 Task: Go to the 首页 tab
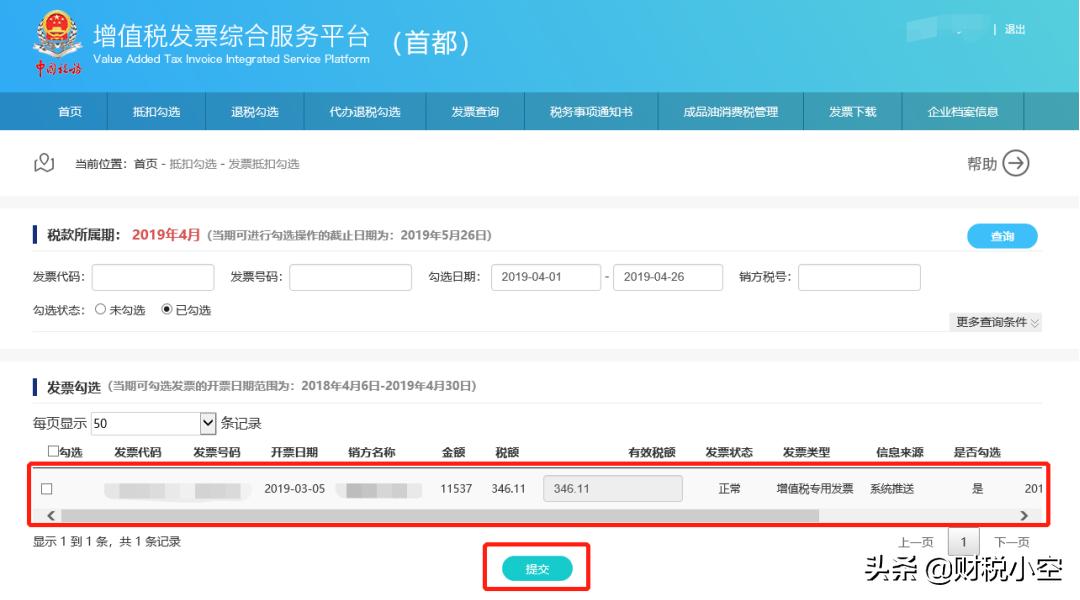(x=68, y=113)
